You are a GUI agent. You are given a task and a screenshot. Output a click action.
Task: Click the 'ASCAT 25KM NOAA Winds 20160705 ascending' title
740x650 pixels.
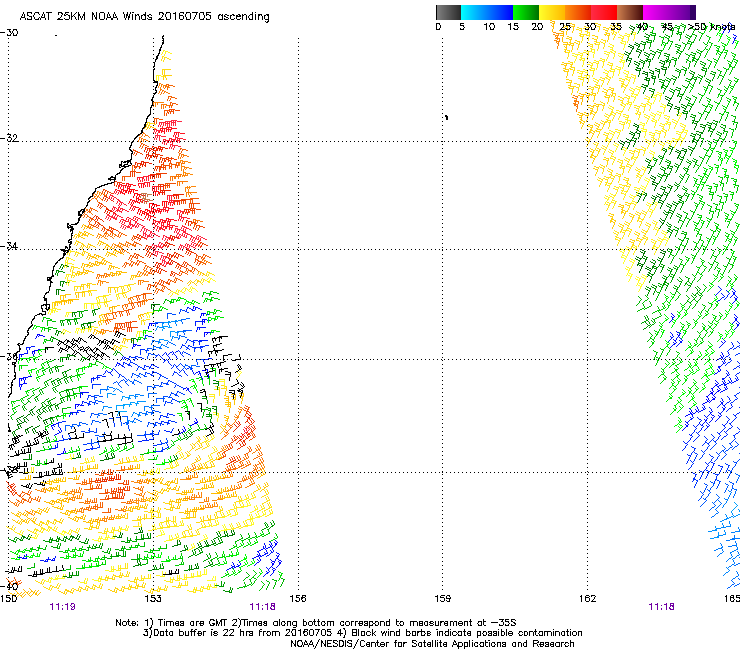[x=144, y=17]
